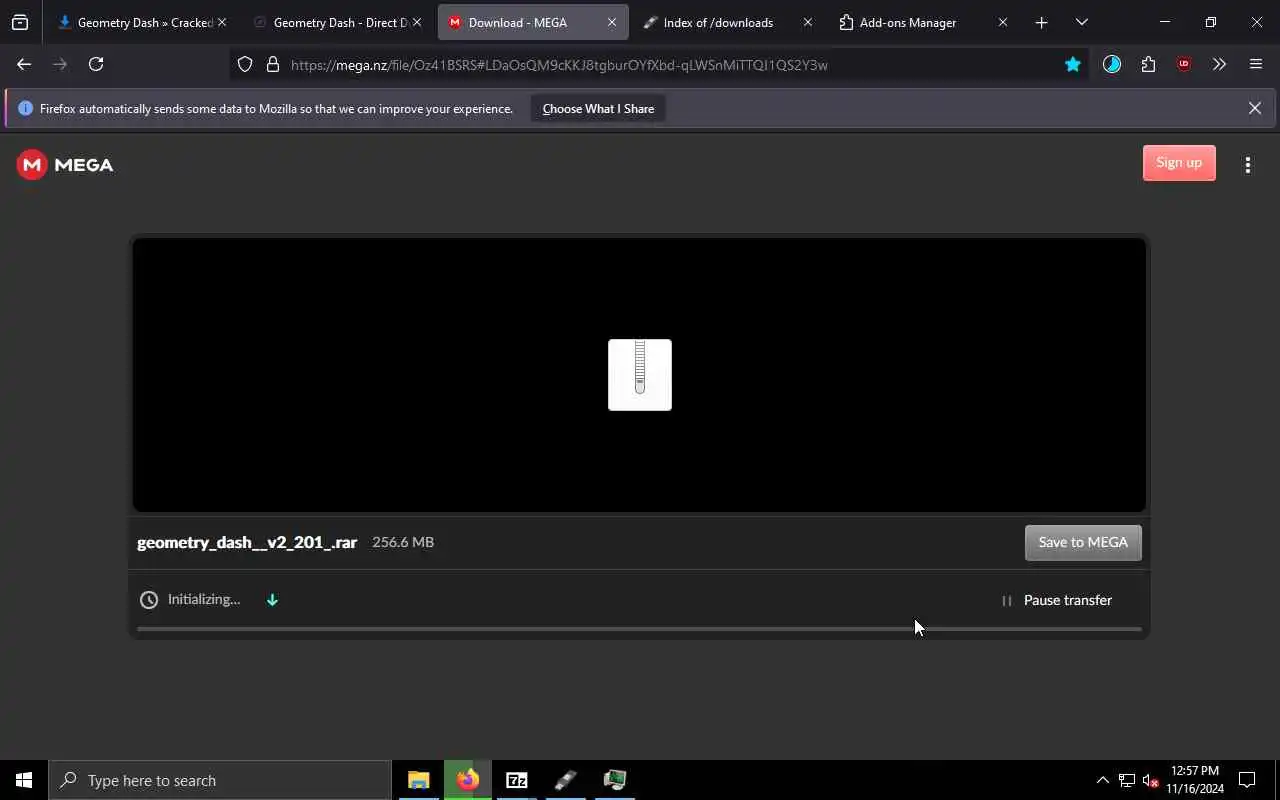The width and height of the screenshot is (1280, 800).
Task: Click the forward navigation arrow
Action: tap(60, 64)
